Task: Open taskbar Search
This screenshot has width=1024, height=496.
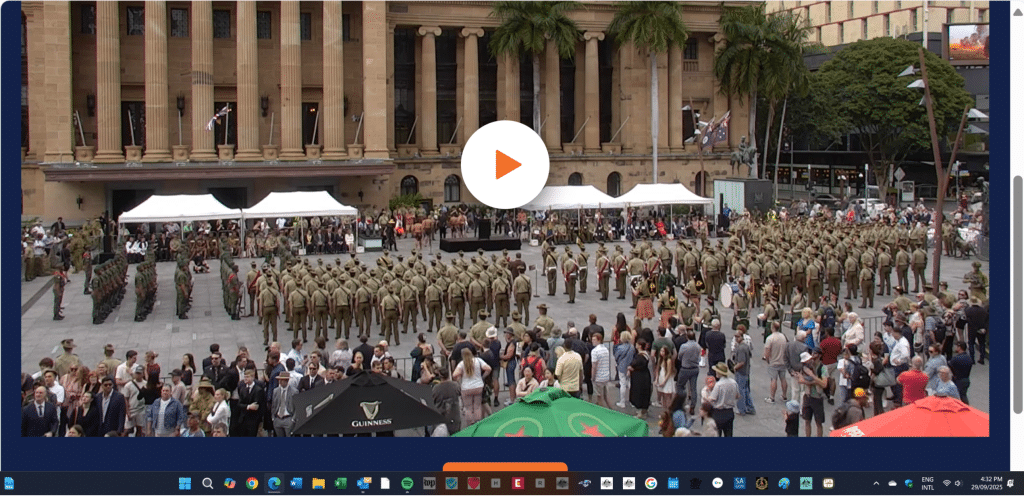Action: point(208,484)
